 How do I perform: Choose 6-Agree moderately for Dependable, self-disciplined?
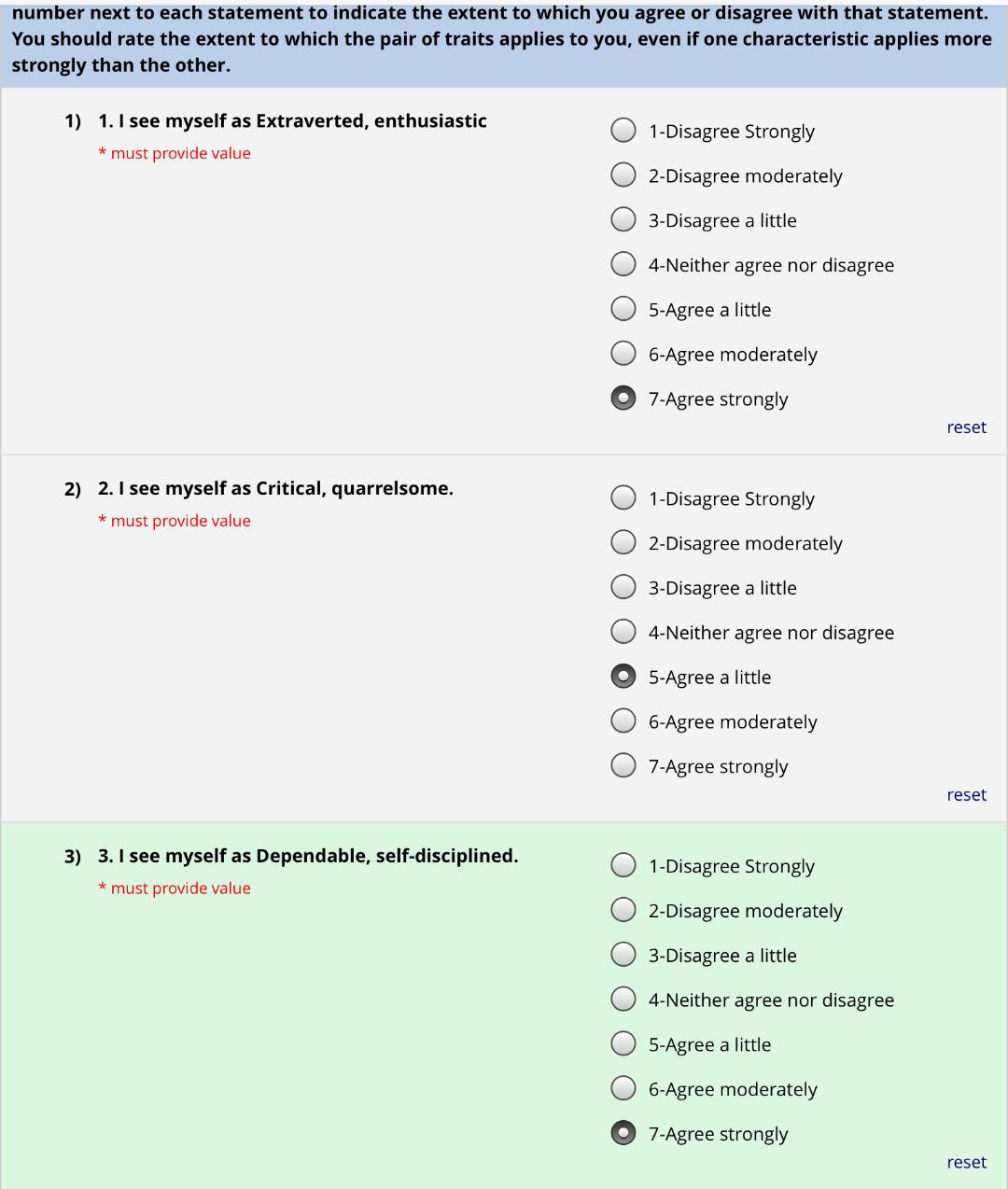tap(623, 1089)
